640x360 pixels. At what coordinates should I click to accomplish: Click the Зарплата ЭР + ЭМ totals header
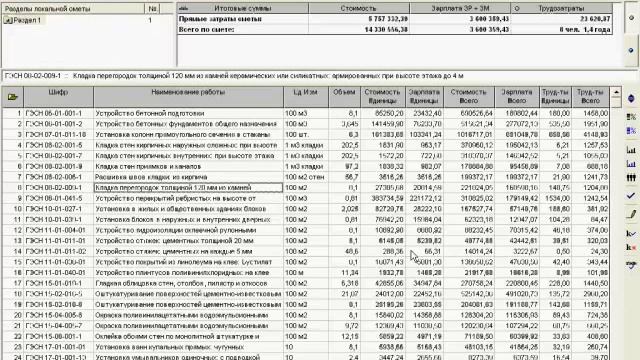[460, 8]
